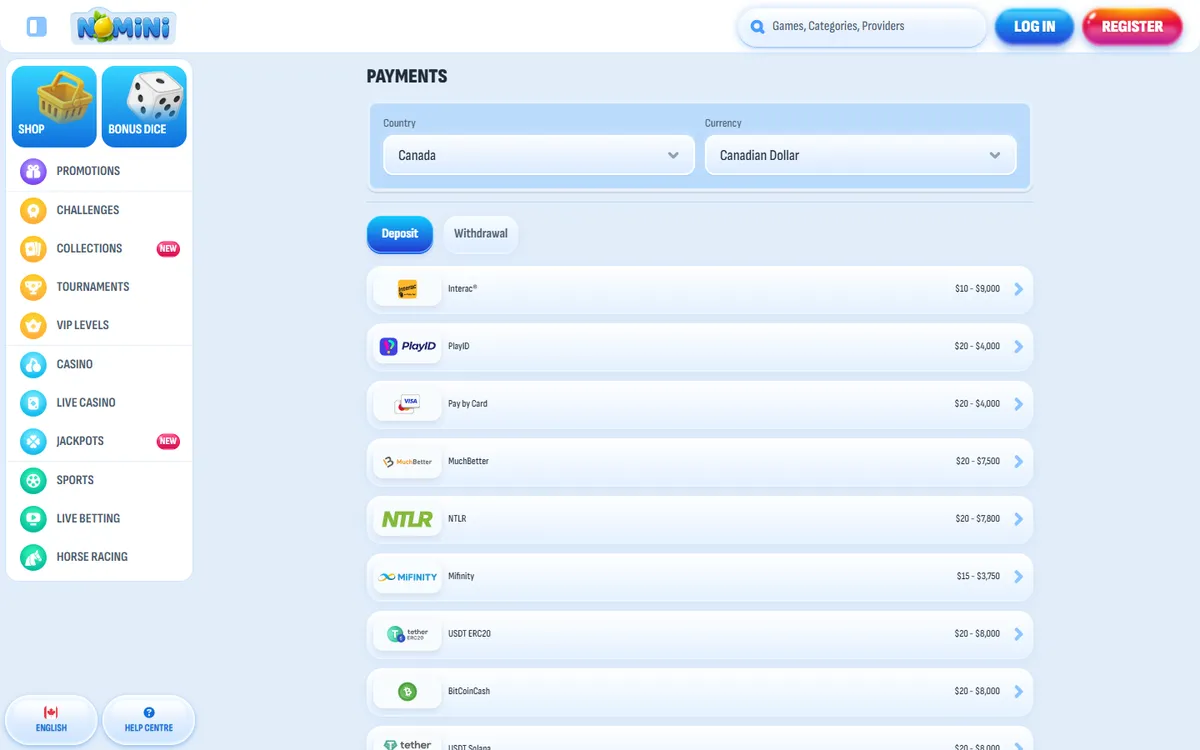Open the Country dropdown showing Canada

(x=538, y=155)
